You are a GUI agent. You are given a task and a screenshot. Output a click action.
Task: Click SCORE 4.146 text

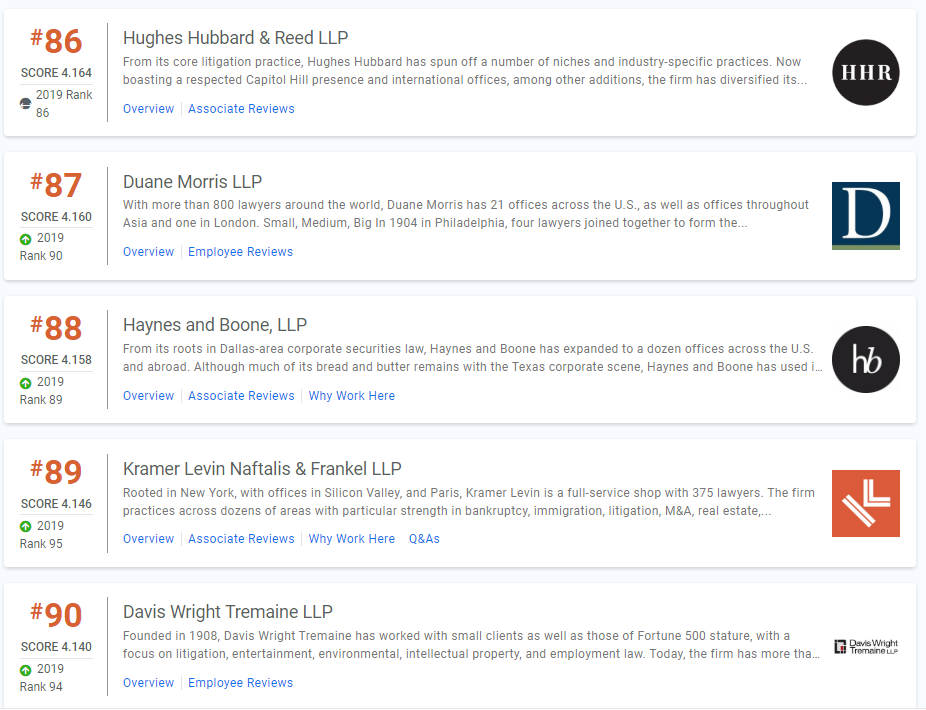point(56,504)
